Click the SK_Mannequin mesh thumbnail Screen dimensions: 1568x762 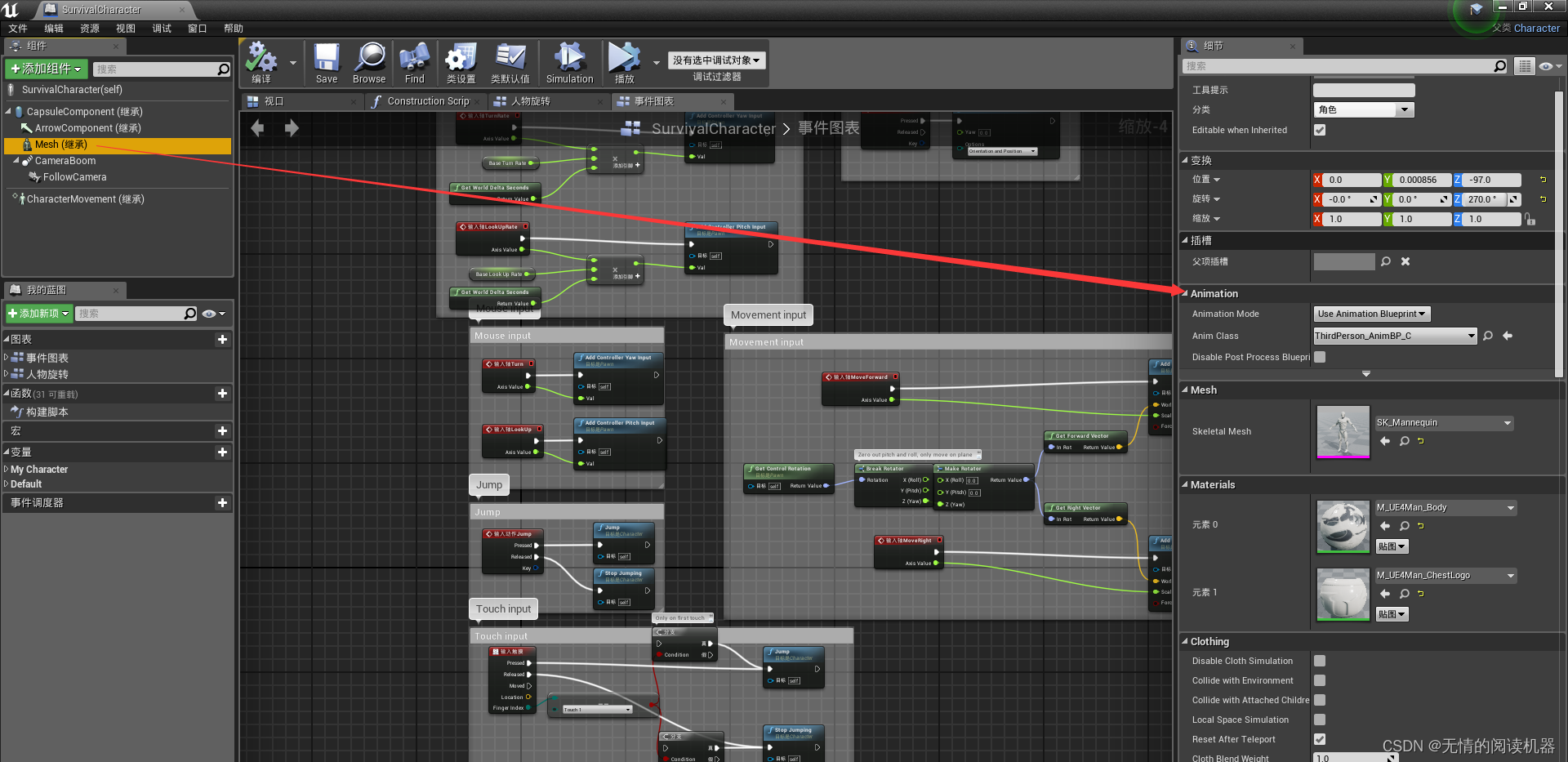[x=1343, y=432]
